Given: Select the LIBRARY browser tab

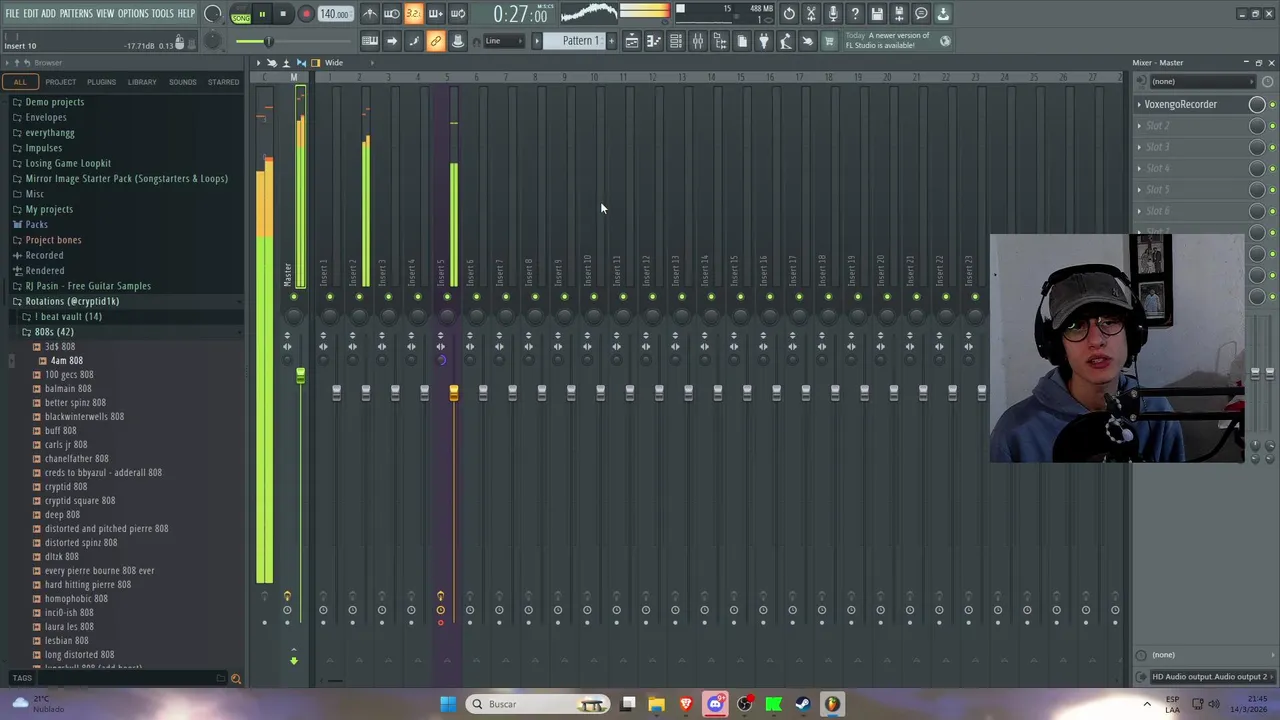Looking at the screenshot, I should point(142,82).
